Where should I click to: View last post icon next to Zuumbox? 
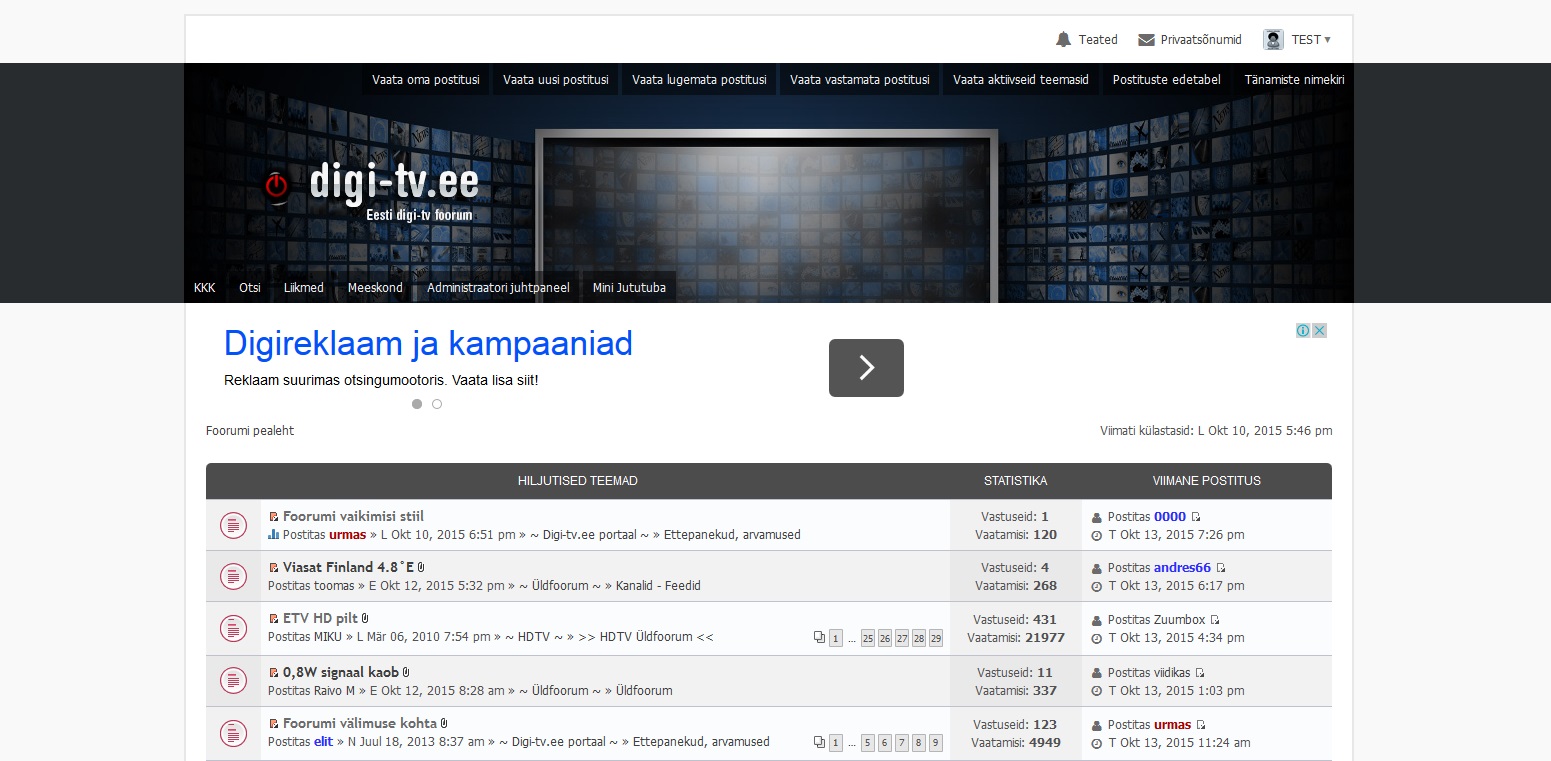(x=1215, y=620)
